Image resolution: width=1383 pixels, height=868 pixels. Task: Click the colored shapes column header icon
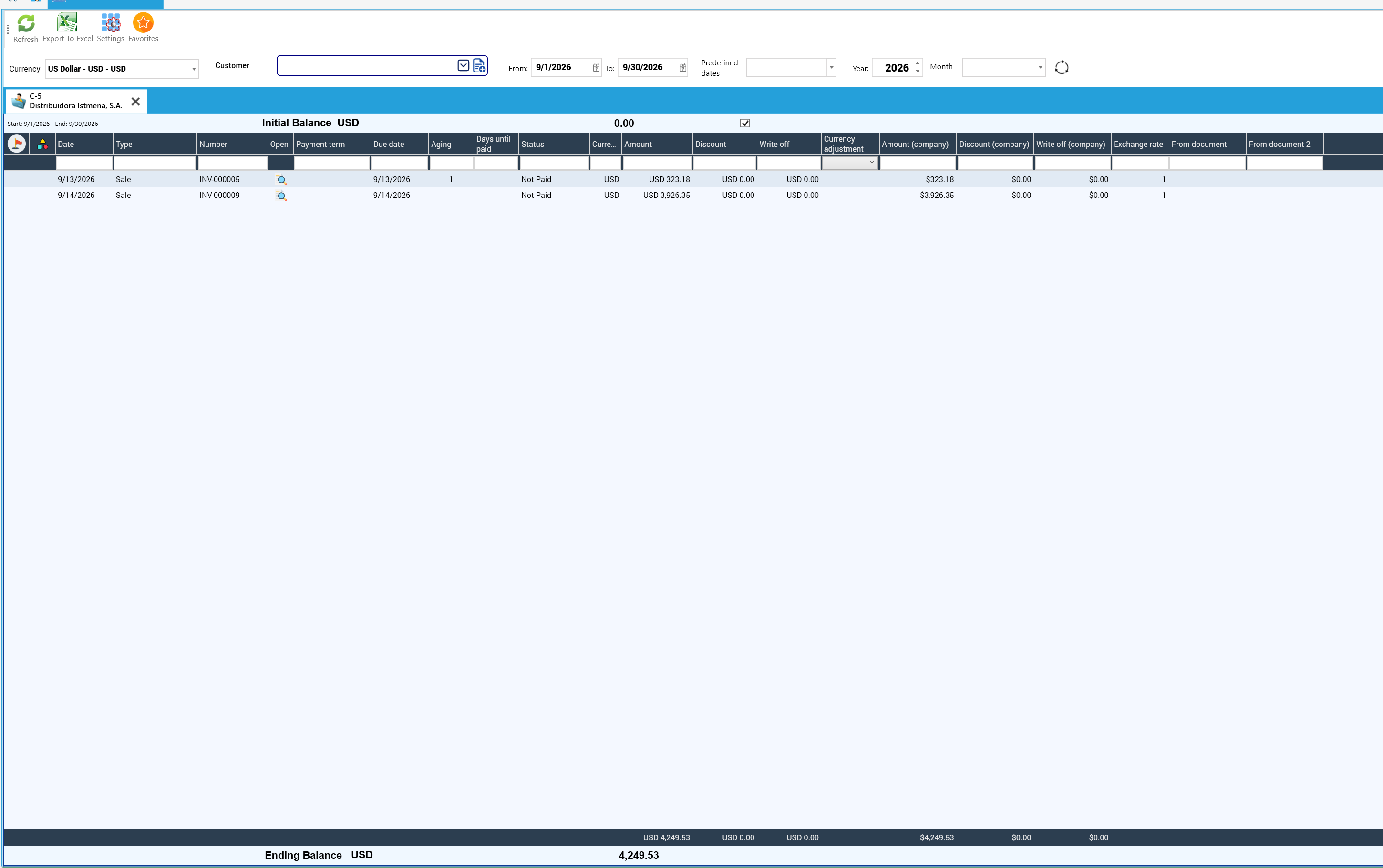(42, 144)
